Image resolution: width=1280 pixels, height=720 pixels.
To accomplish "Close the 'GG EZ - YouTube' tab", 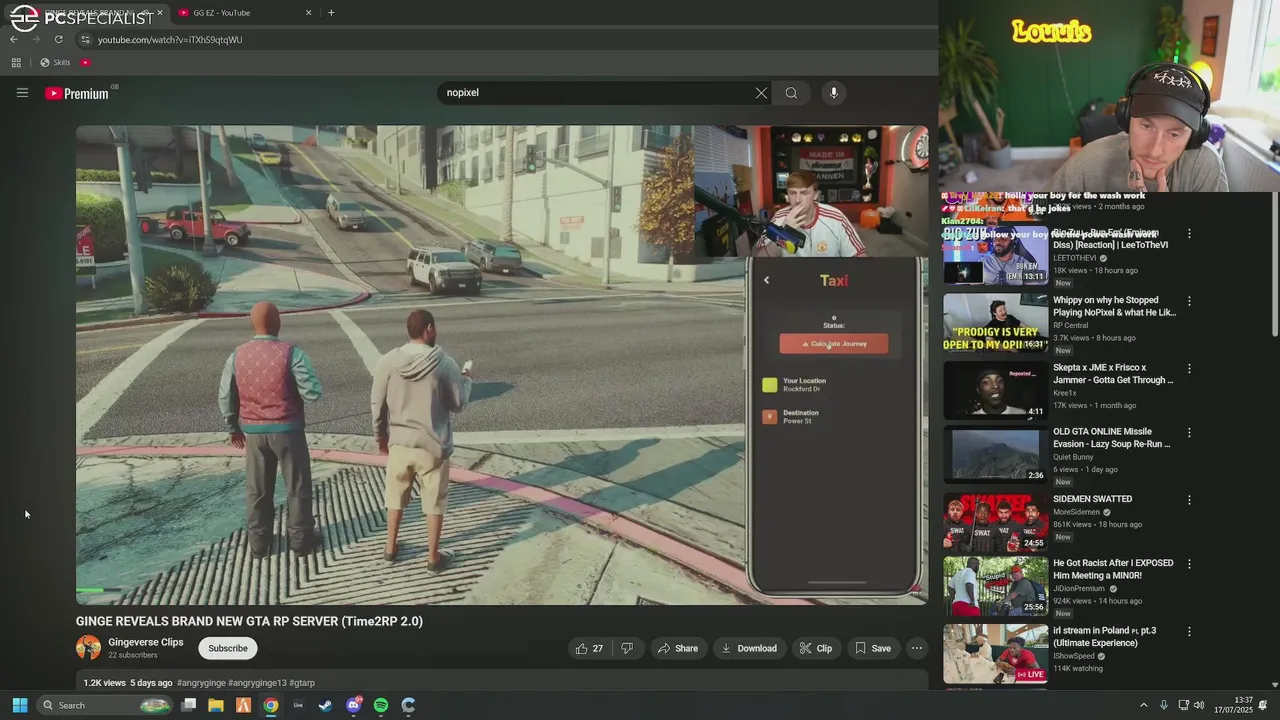I will pos(308,13).
